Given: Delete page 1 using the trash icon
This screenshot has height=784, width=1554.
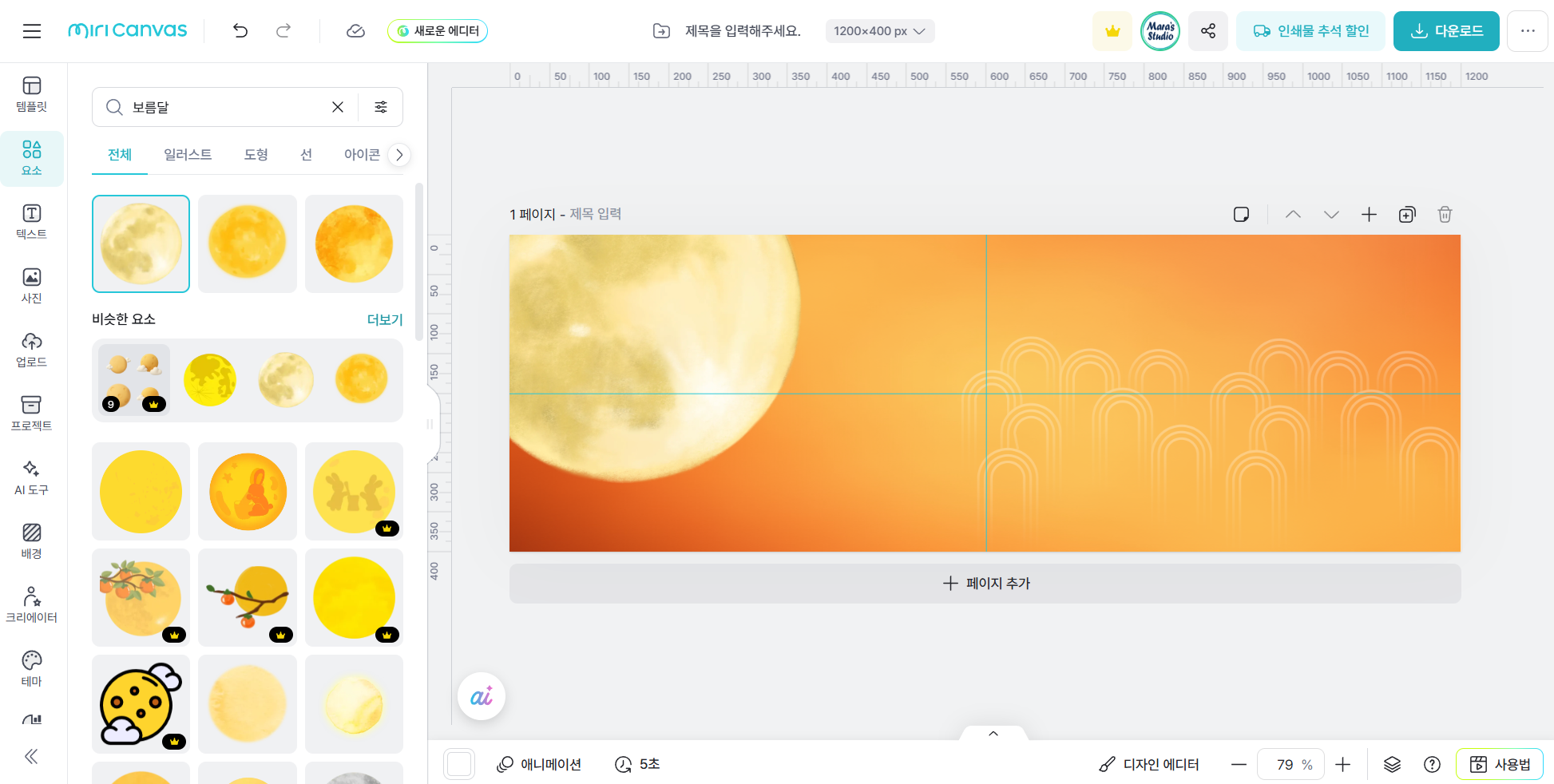Looking at the screenshot, I should (x=1444, y=214).
